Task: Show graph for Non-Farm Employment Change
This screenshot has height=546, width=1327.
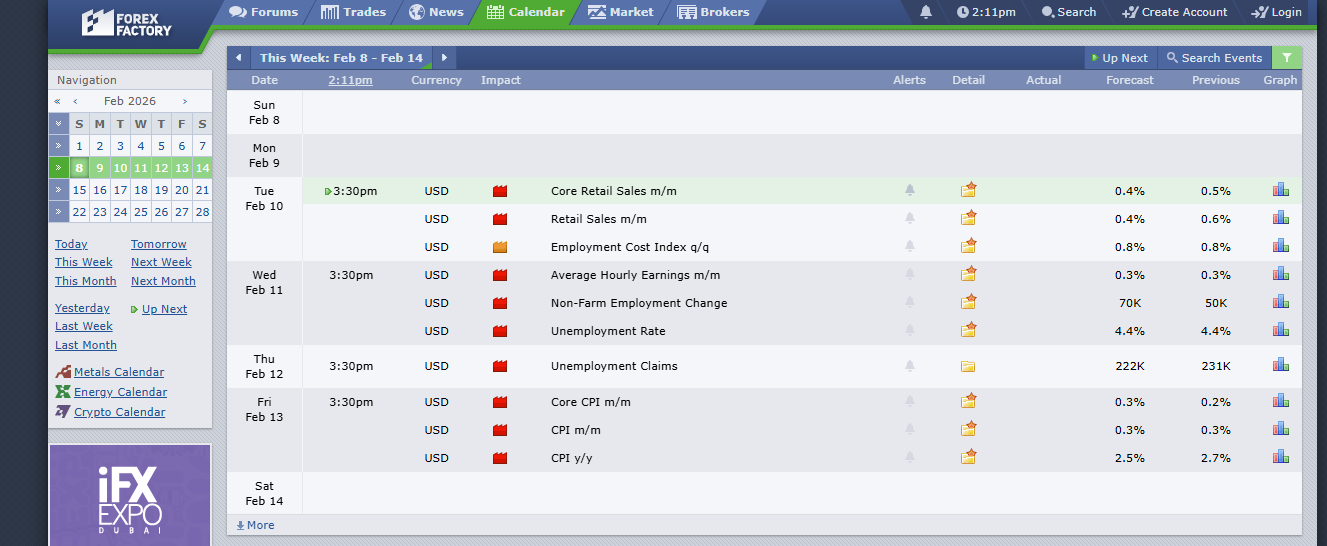Action: [1280, 302]
